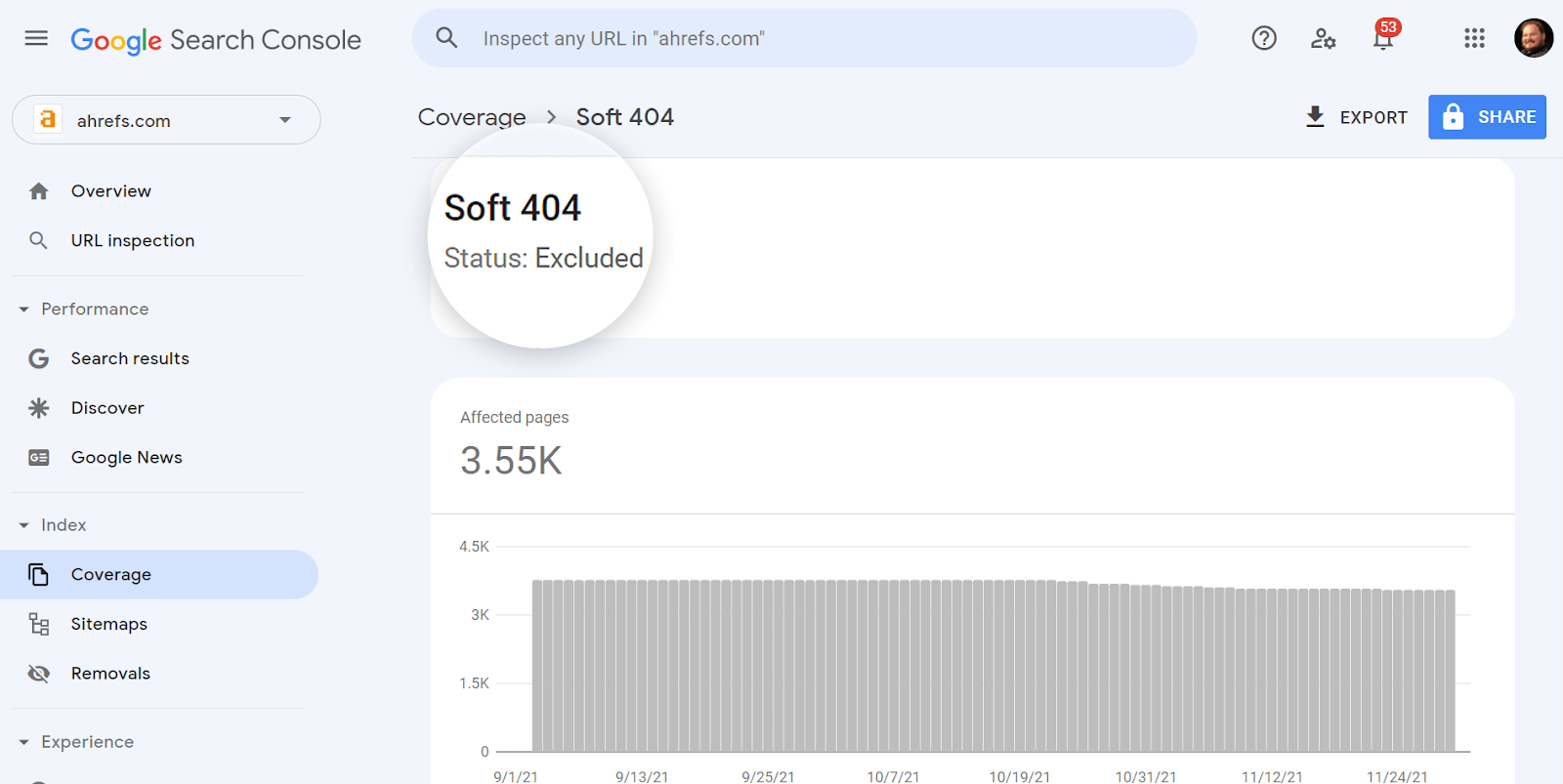The image size is (1563, 784).
Task: Click the Removals hidden-eye icon
Action: pos(38,673)
